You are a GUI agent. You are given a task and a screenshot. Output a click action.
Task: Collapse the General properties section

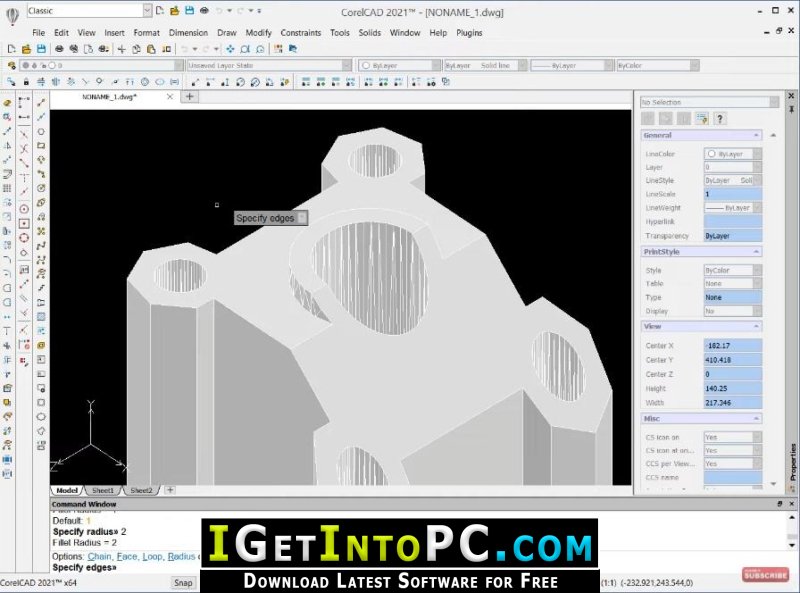pyautogui.click(x=756, y=135)
